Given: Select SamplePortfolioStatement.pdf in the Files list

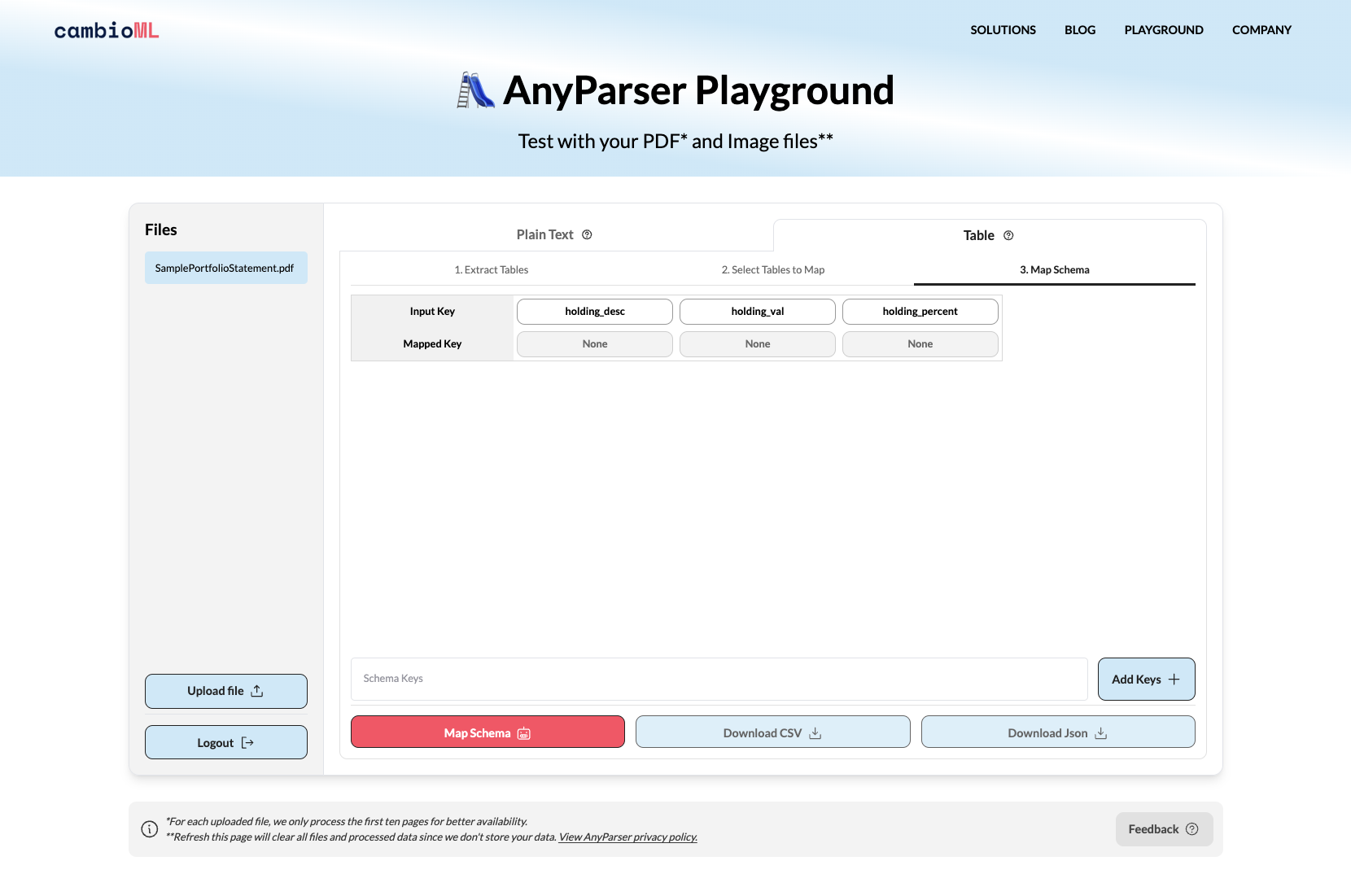Looking at the screenshot, I should coord(226,268).
